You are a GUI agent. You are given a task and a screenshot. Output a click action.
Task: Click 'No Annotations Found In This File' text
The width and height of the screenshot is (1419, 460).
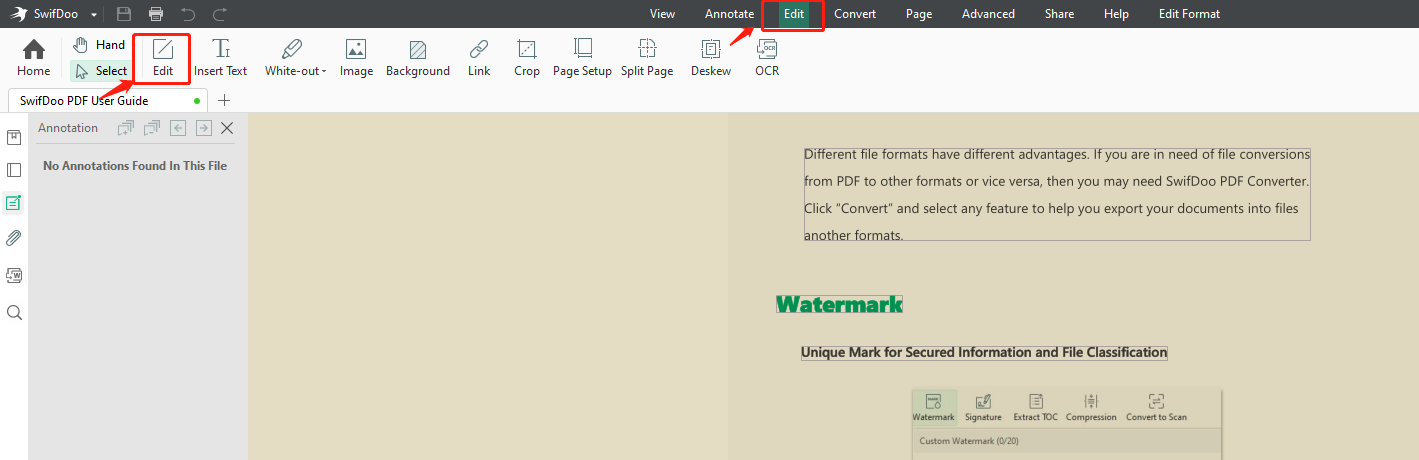pyautogui.click(x=135, y=166)
